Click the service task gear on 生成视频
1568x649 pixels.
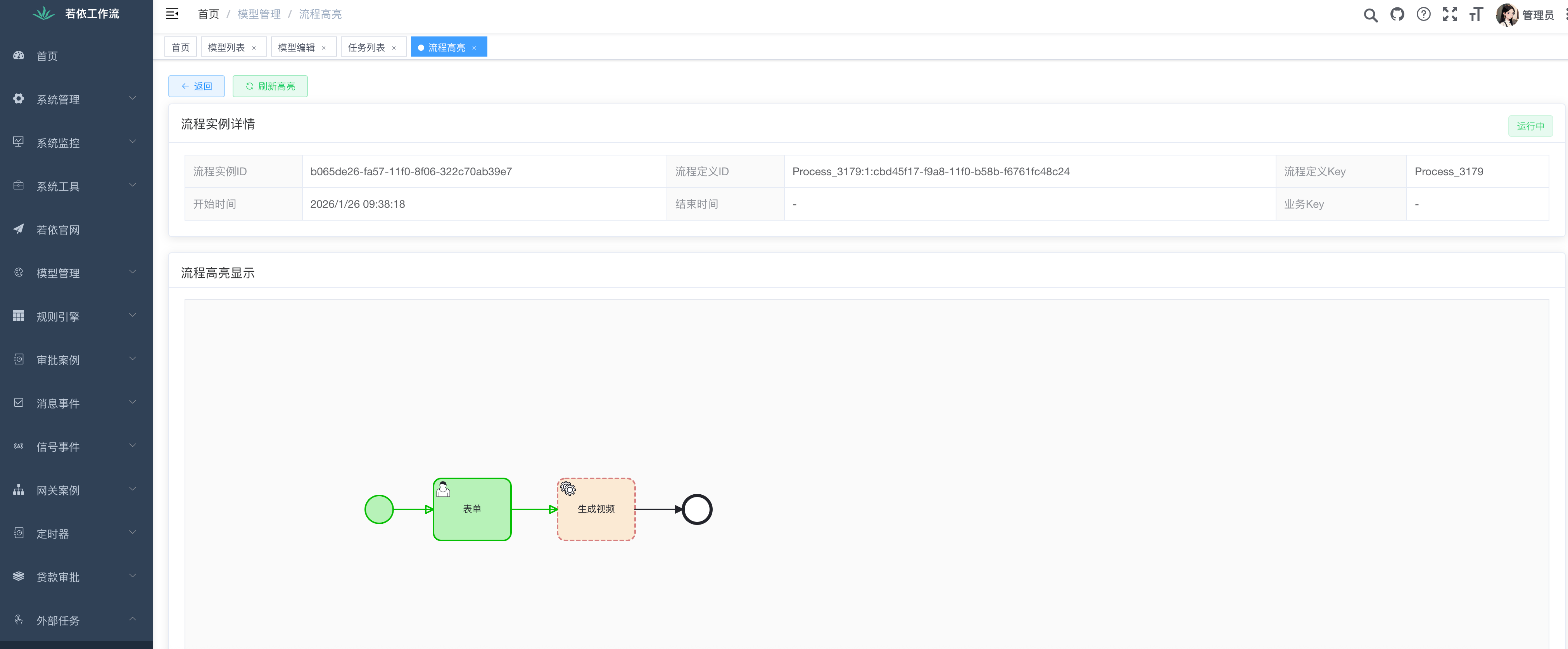[568, 488]
